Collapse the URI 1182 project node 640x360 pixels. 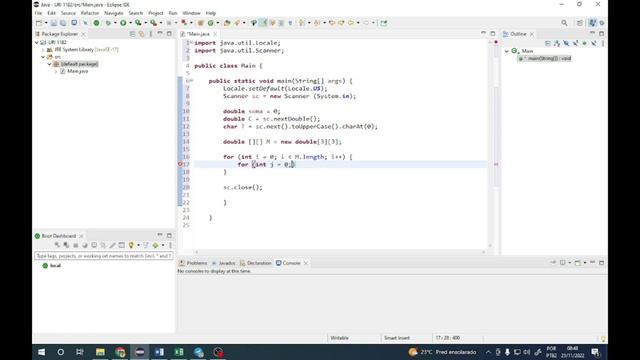[37, 42]
